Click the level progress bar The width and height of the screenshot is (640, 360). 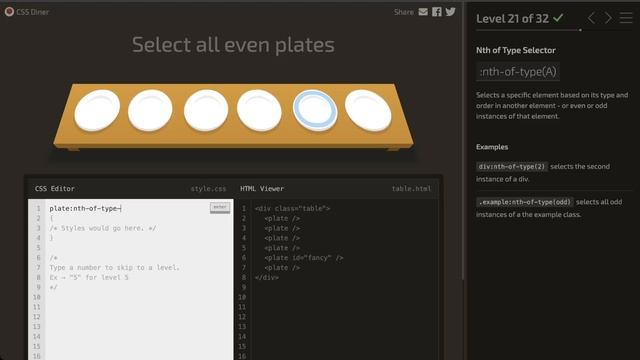[x=554, y=30]
